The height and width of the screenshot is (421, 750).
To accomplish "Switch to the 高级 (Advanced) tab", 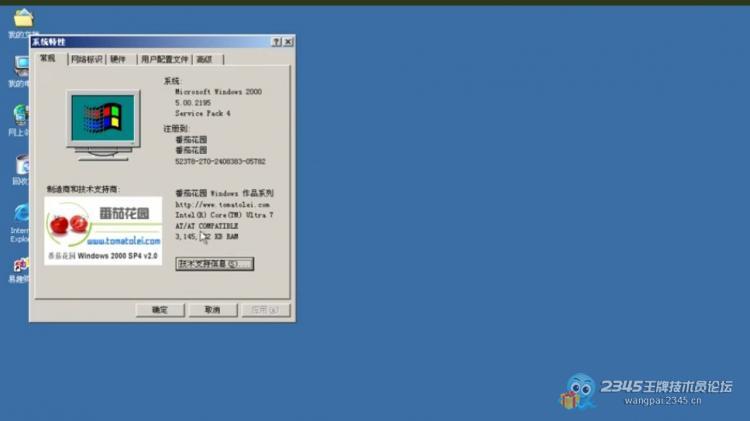I will (205, 59).
